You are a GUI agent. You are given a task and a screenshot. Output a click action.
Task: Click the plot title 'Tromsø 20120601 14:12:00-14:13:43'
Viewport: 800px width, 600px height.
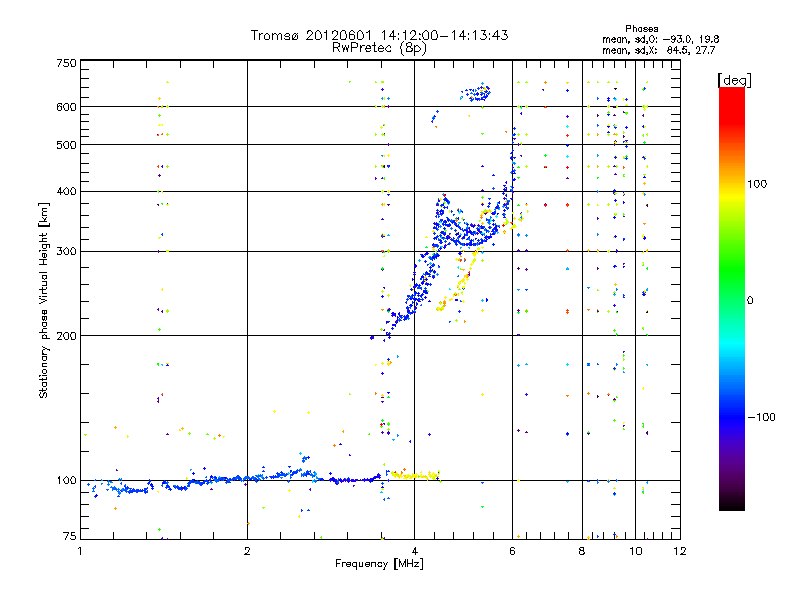point(379,35)
